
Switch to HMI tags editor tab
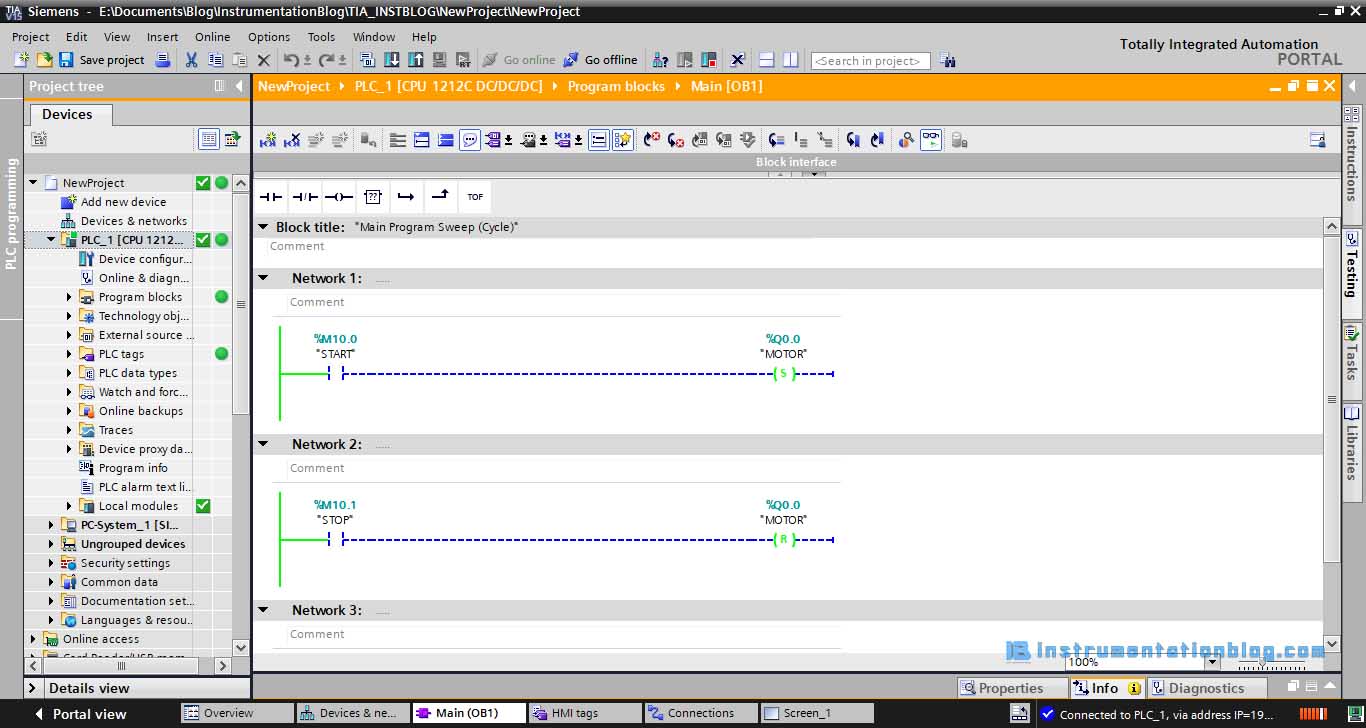(585, 713)
